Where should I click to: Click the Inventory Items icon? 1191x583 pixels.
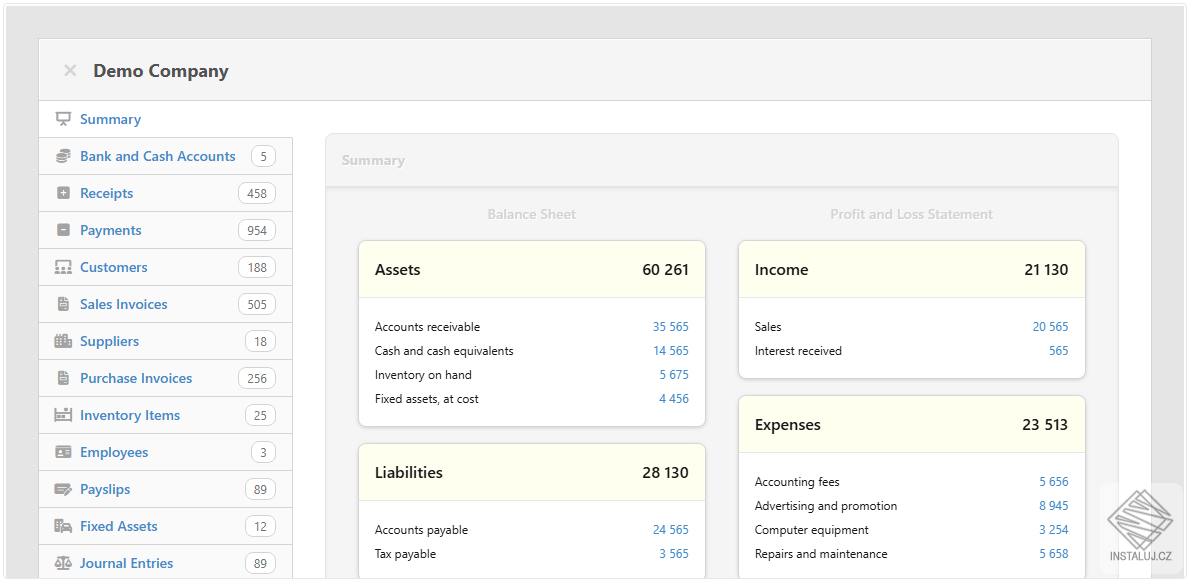pyautogui.click(x=63, y=415)
